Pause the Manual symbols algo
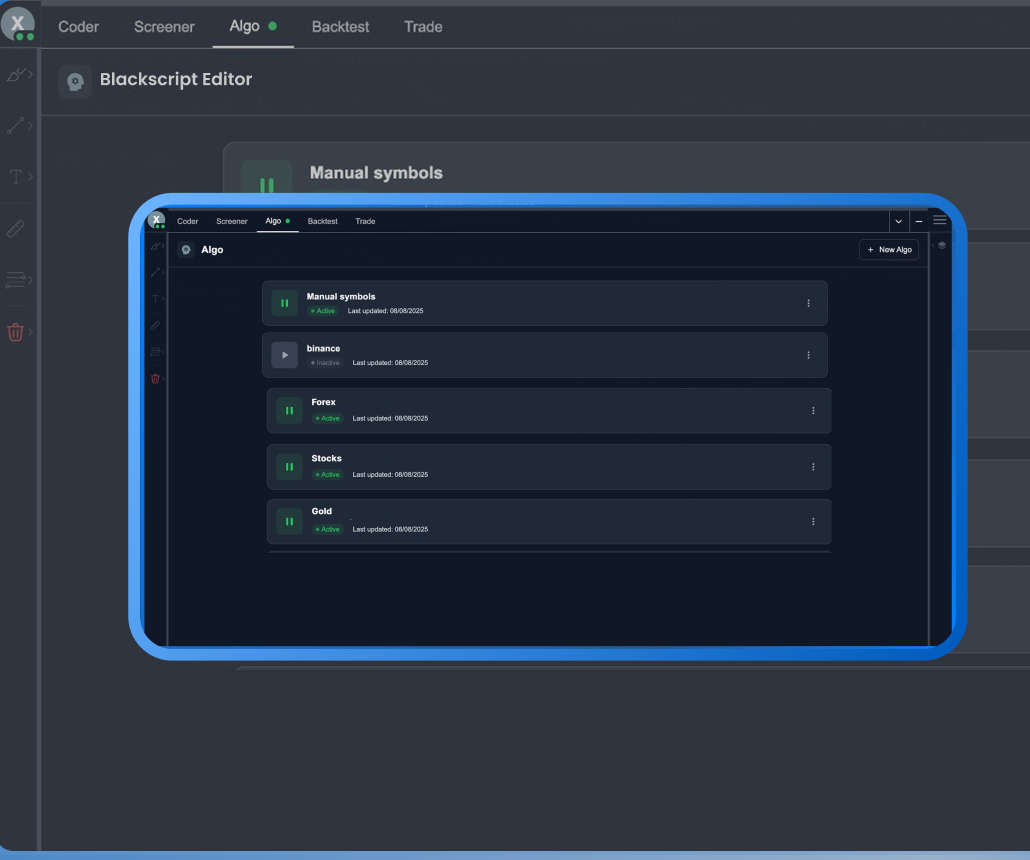The width and height of the screenshot is (1030, 860). coord(285,304)
